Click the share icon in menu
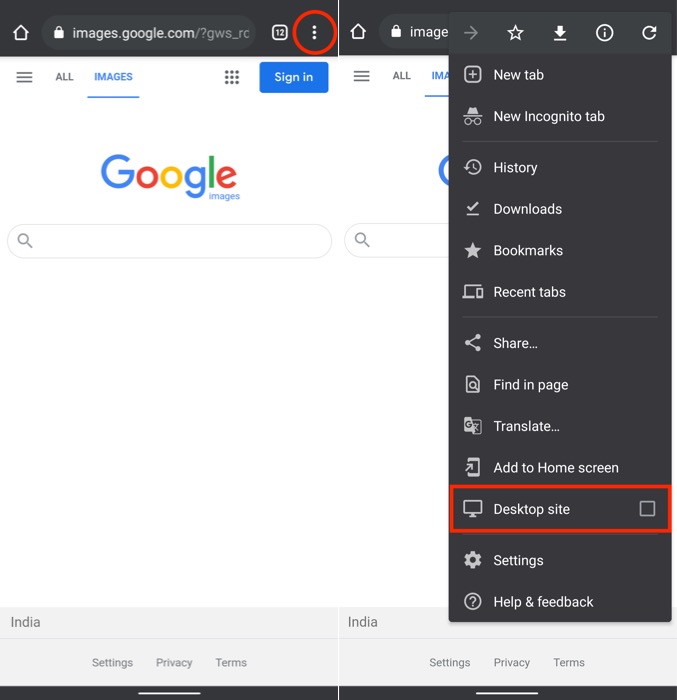The width and height of the screenshot is (677, 700). click(x=472, y=343)
